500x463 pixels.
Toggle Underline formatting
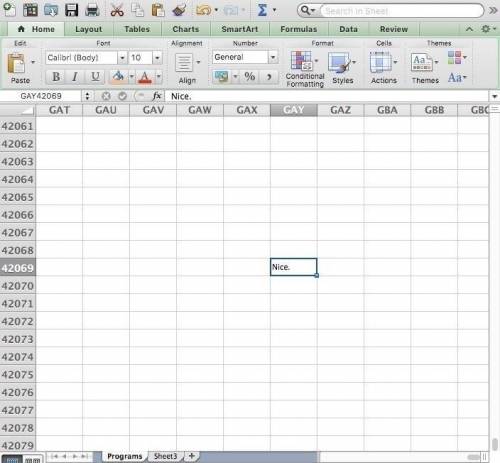click(95, 77)
